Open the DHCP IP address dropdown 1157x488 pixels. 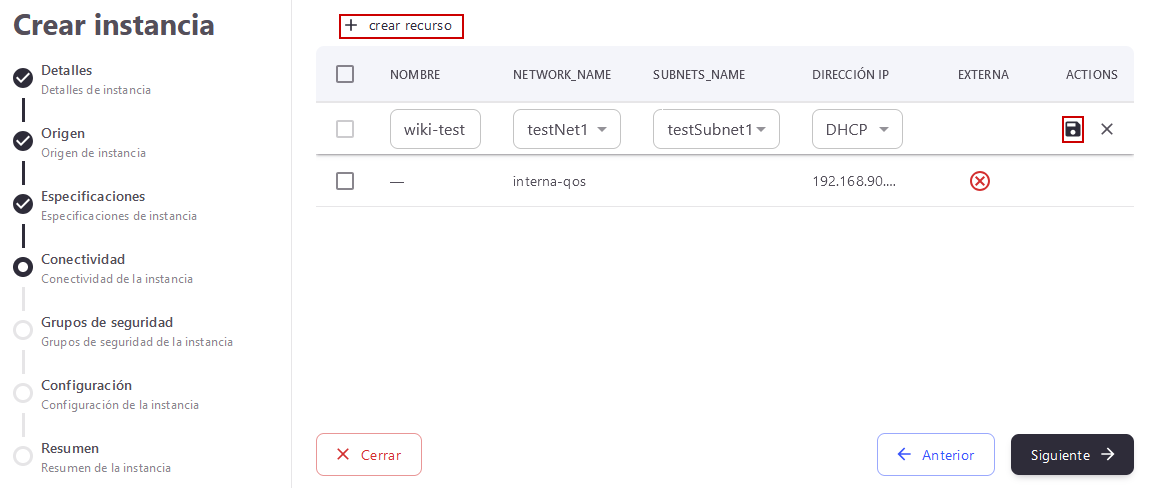[x=857, y=129]
